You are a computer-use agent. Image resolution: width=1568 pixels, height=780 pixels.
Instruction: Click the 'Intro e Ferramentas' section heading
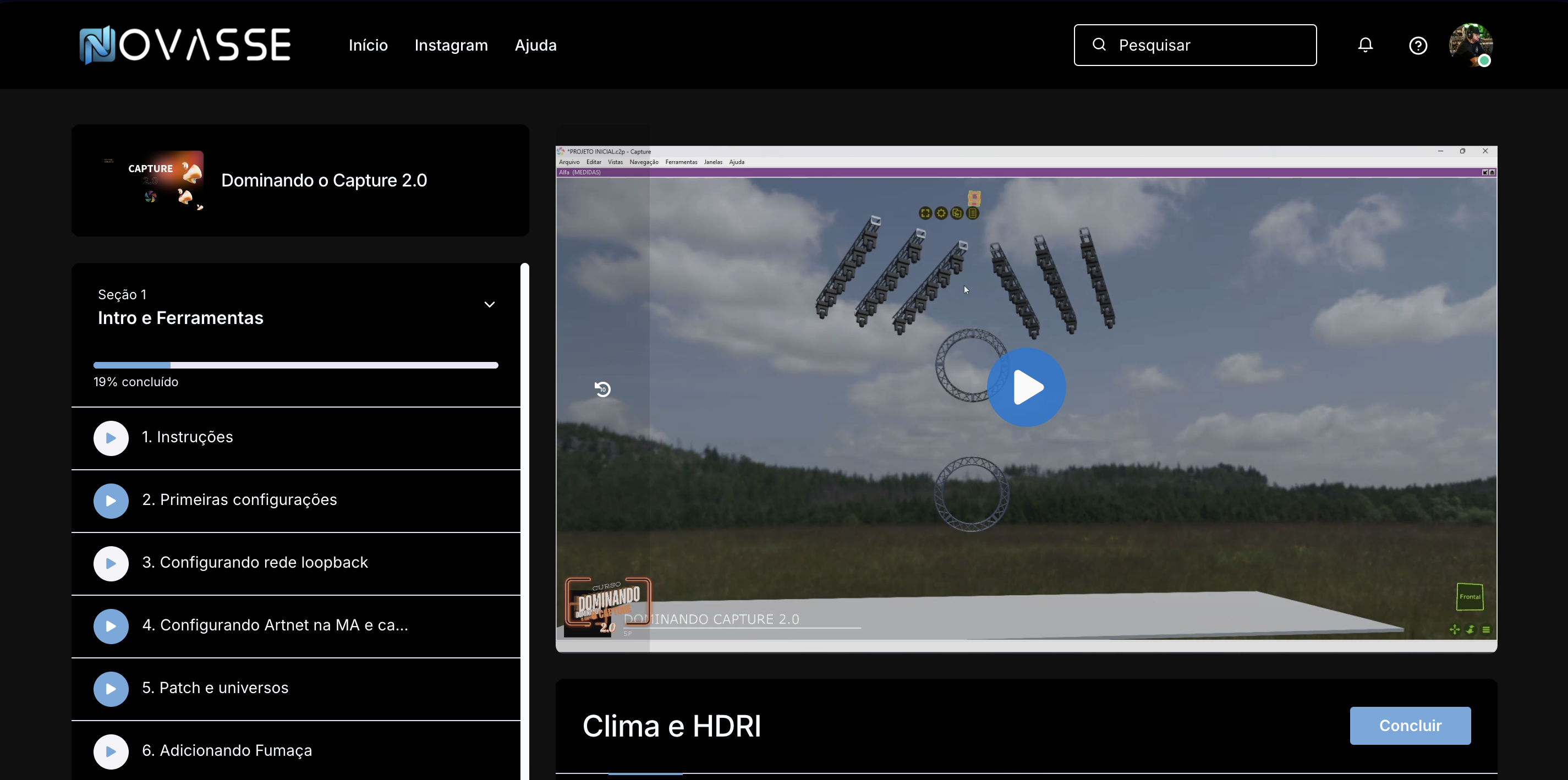coord(180,317)
